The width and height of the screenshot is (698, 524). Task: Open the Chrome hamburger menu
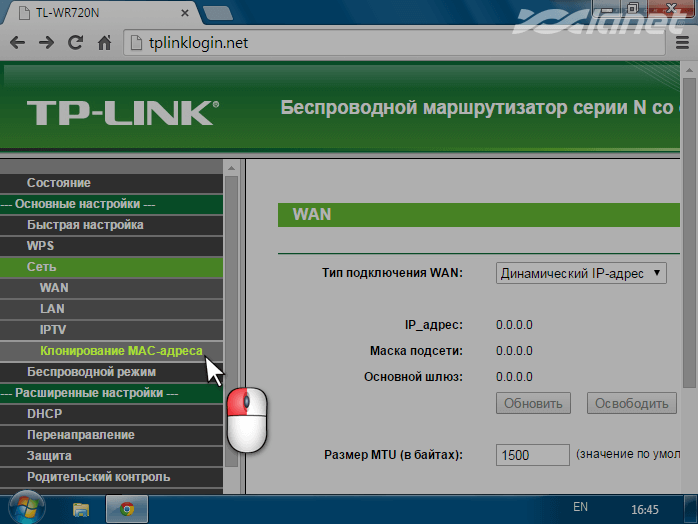tap(682, 44)
